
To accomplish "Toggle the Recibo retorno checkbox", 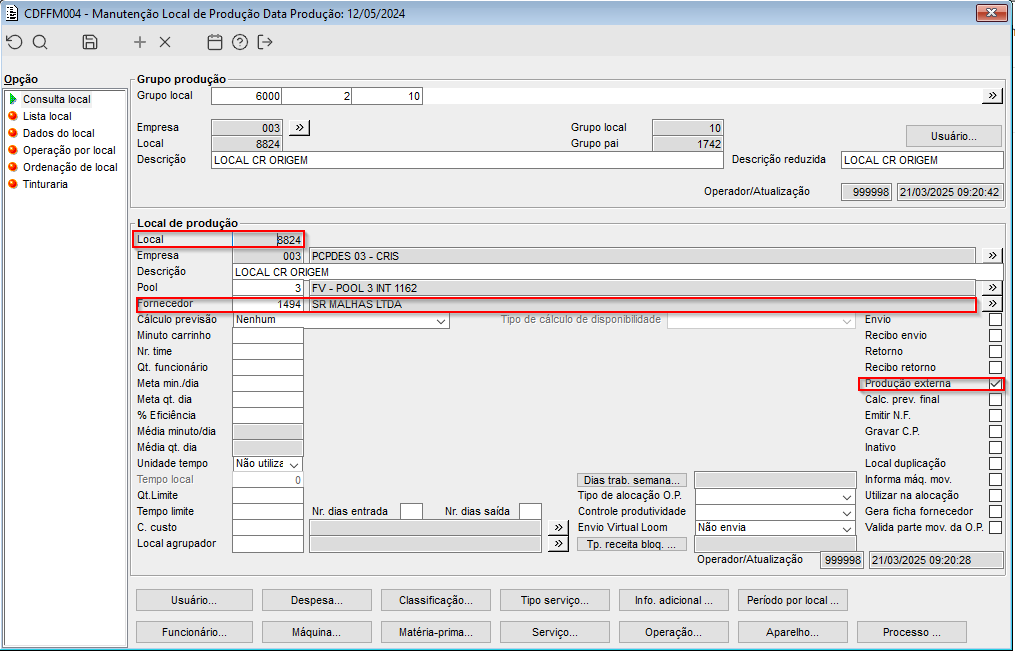I will point(996,368).
